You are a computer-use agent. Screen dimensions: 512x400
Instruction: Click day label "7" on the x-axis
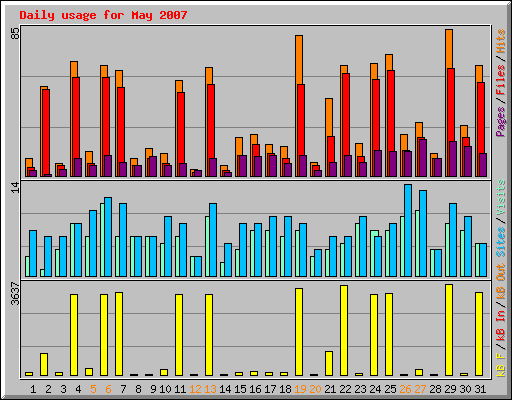123,389
